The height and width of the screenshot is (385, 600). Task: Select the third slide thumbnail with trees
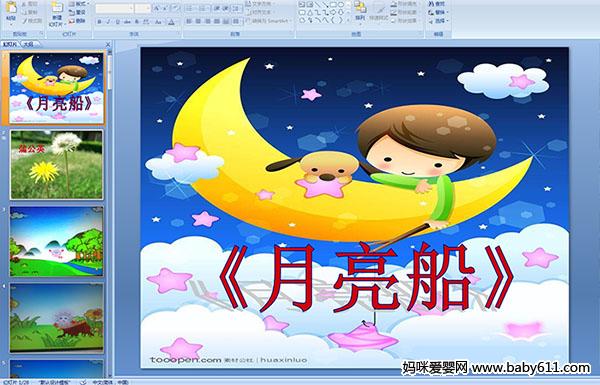point(57,241)
